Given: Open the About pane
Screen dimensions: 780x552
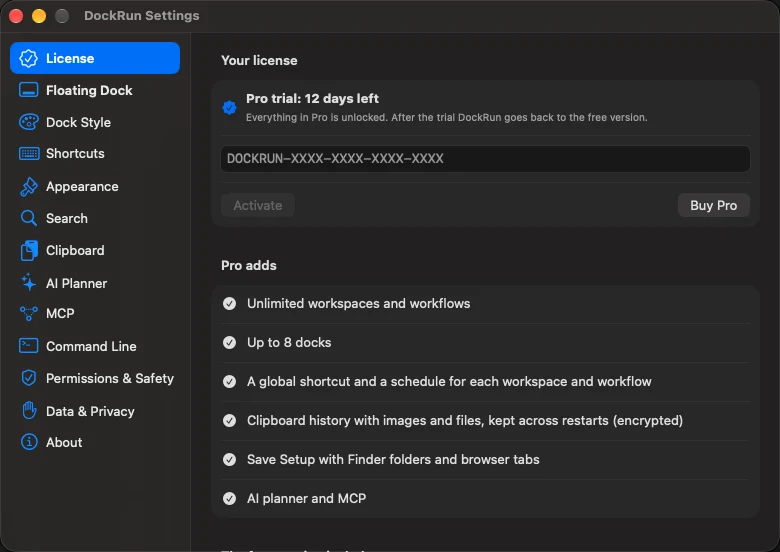Looking at the screenshot, I should point(95,442).
